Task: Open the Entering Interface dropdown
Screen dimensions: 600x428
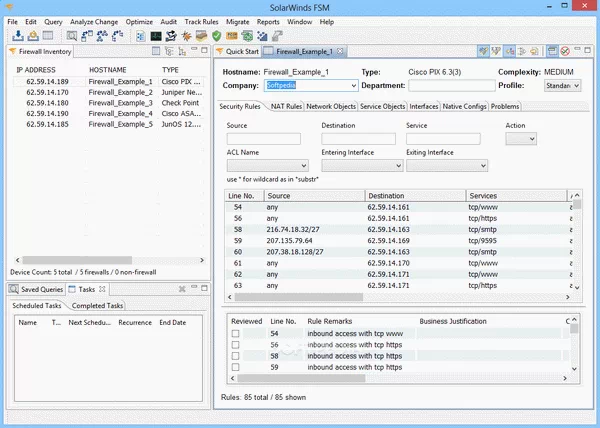Action: click(x=362, y=166)
